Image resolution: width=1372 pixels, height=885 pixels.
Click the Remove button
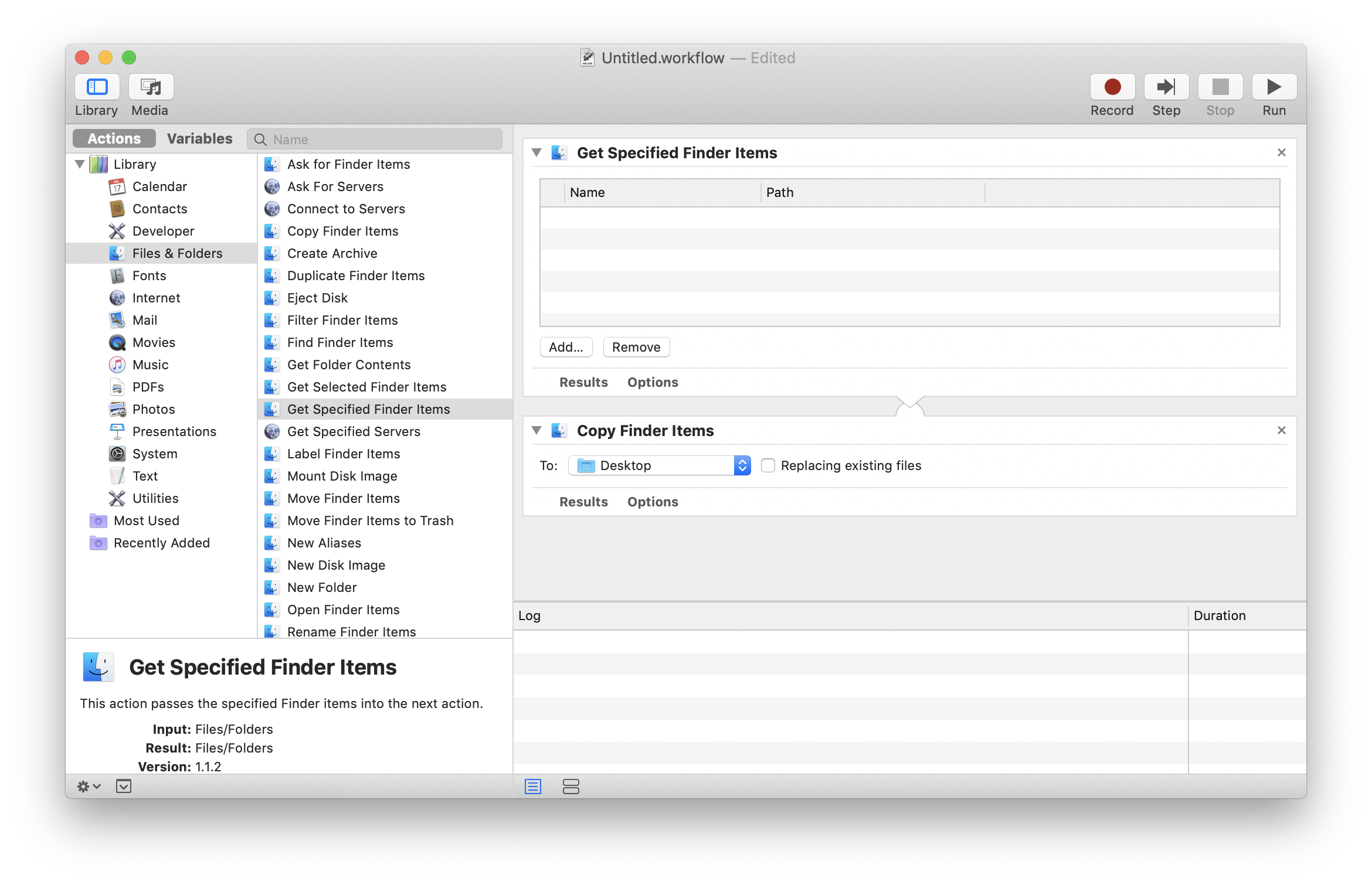(x=637, y=347)
